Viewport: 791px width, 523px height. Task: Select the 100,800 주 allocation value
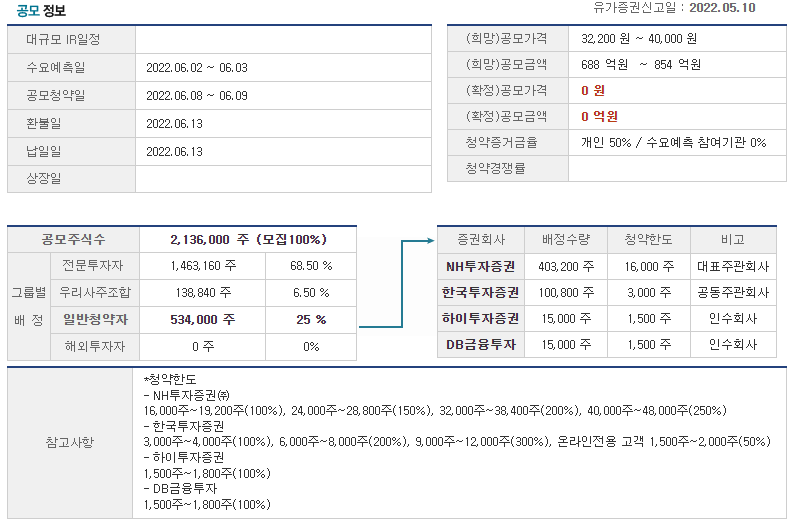(566, 293)
